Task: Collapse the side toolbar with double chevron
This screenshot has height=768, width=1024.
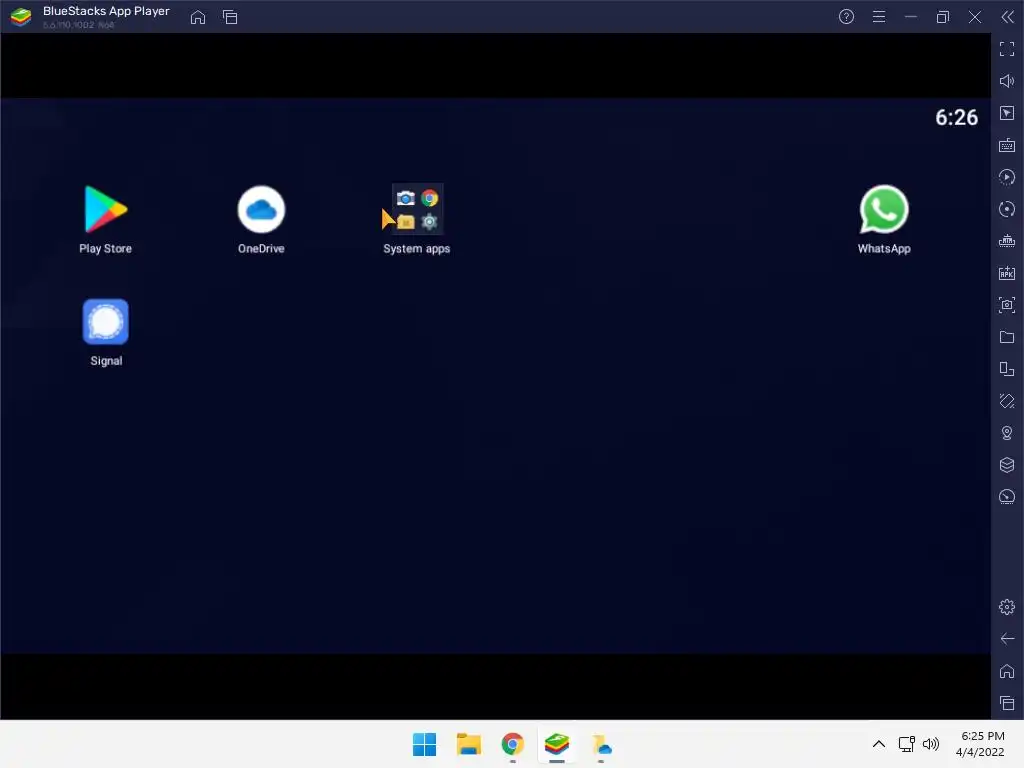Action: [x=1007, y=17]
